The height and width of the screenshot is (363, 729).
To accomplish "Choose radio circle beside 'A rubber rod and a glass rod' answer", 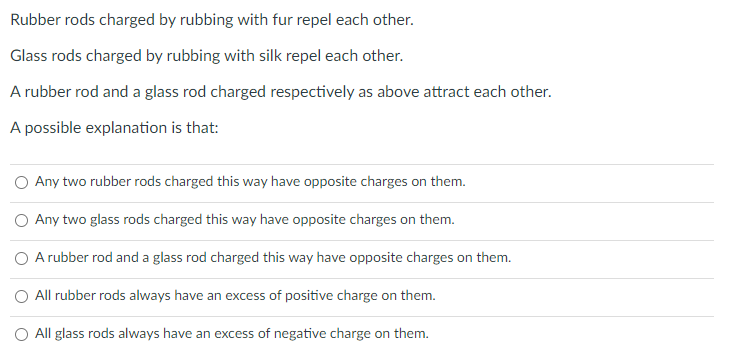I will tap(21, 259).
